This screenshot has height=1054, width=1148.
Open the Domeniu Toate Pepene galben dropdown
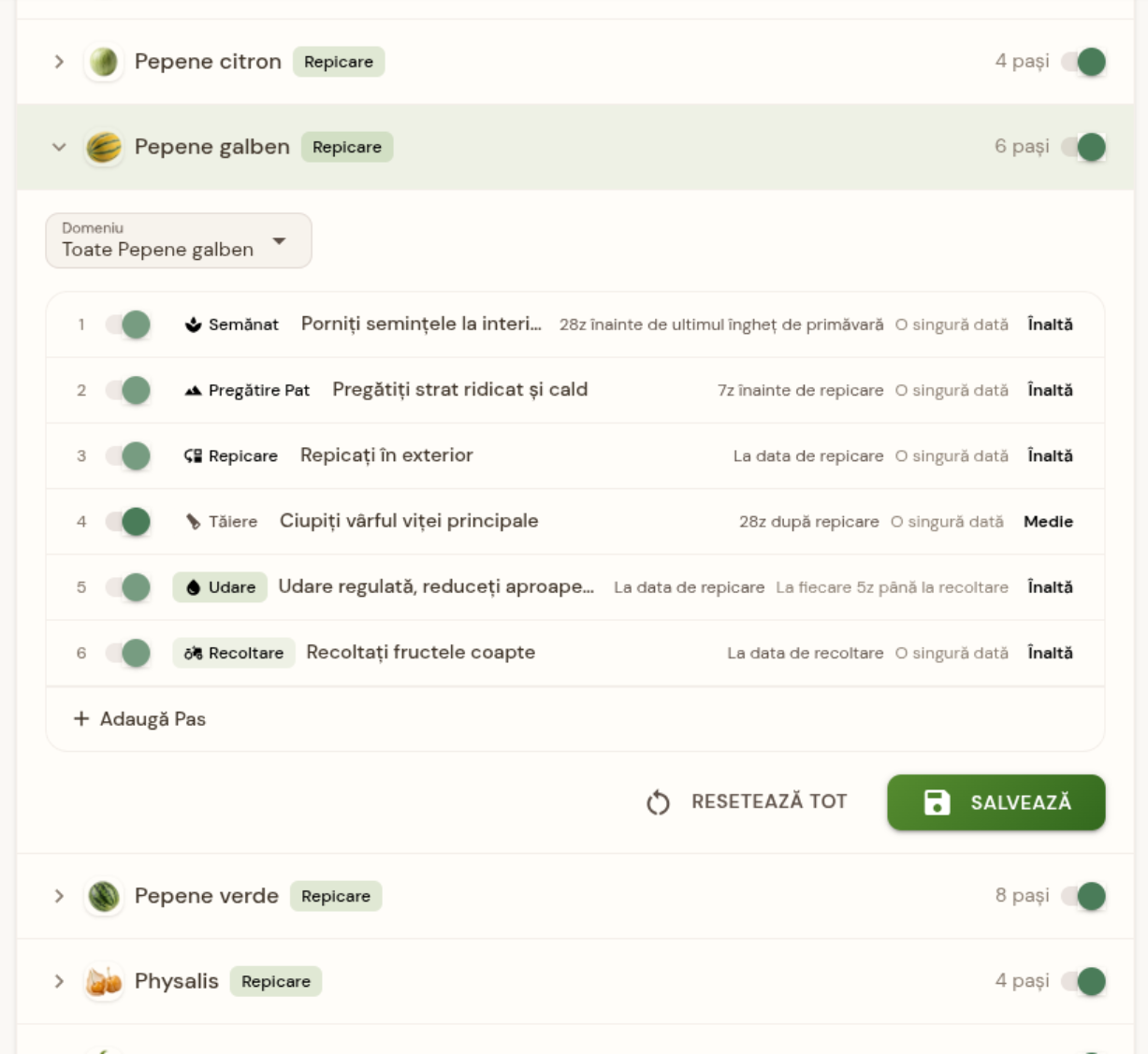point(179,240)
